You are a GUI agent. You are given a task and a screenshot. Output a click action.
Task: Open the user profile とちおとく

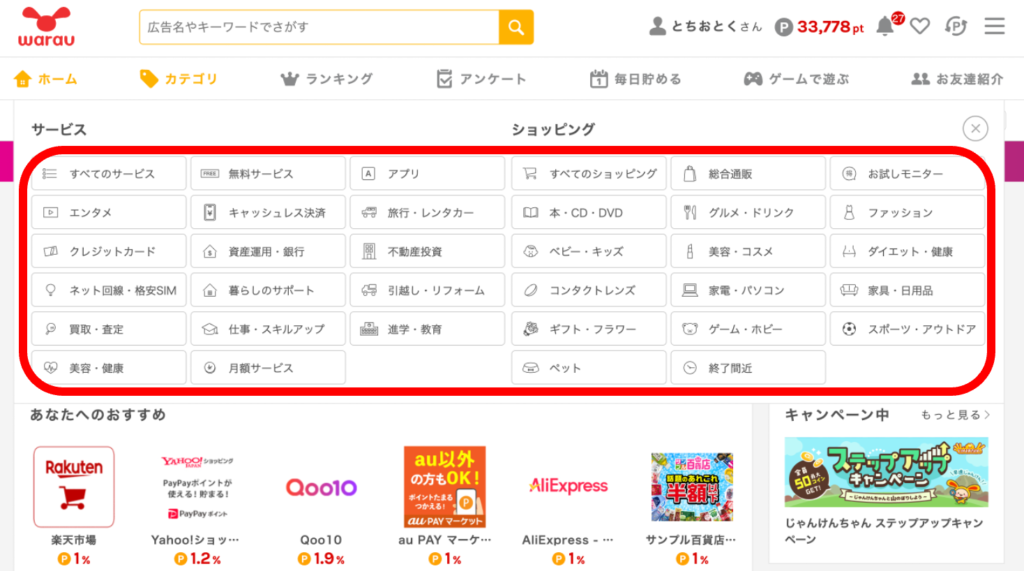705,27
